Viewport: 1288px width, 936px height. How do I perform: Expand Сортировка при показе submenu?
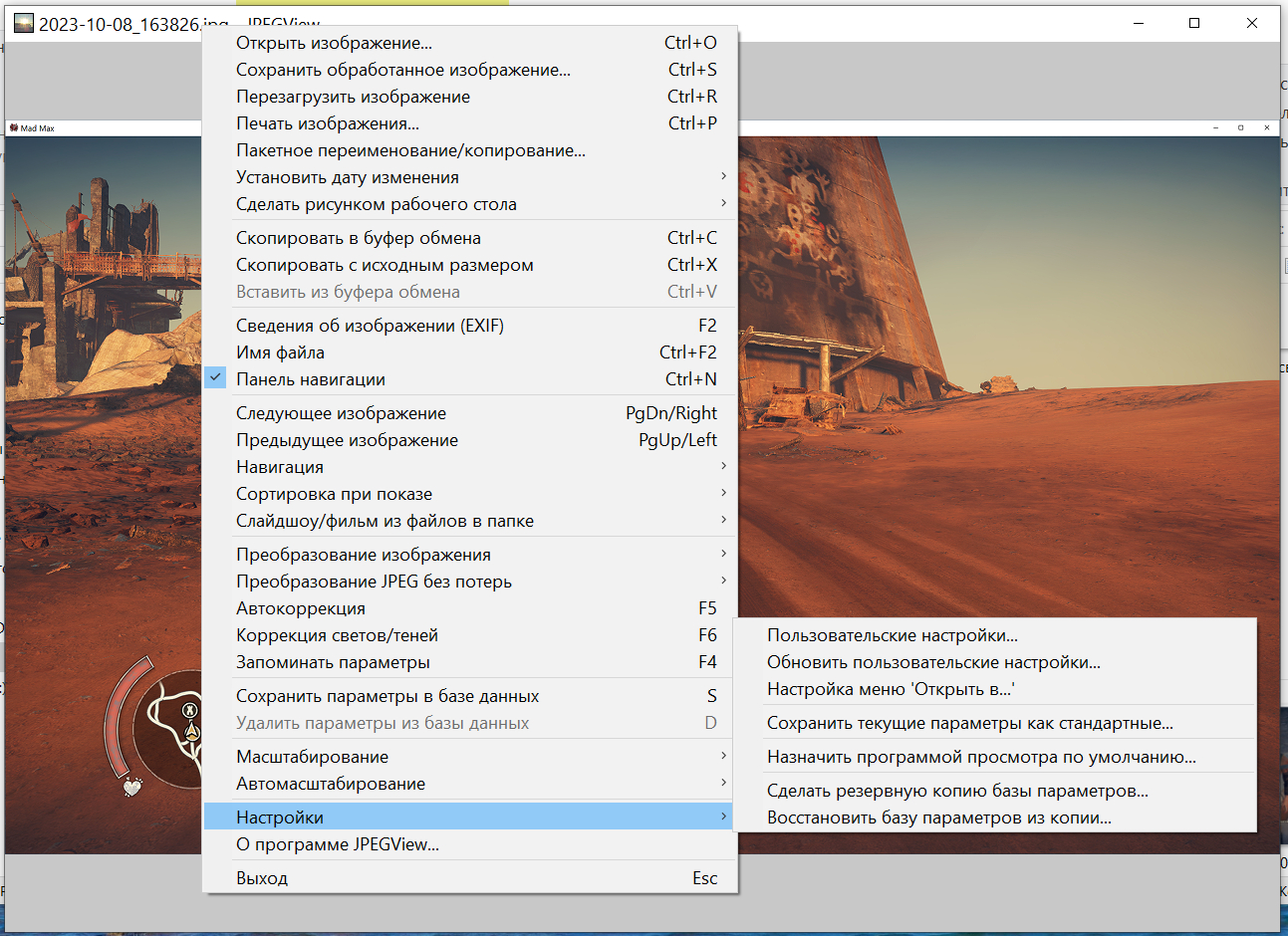point(469,494)
